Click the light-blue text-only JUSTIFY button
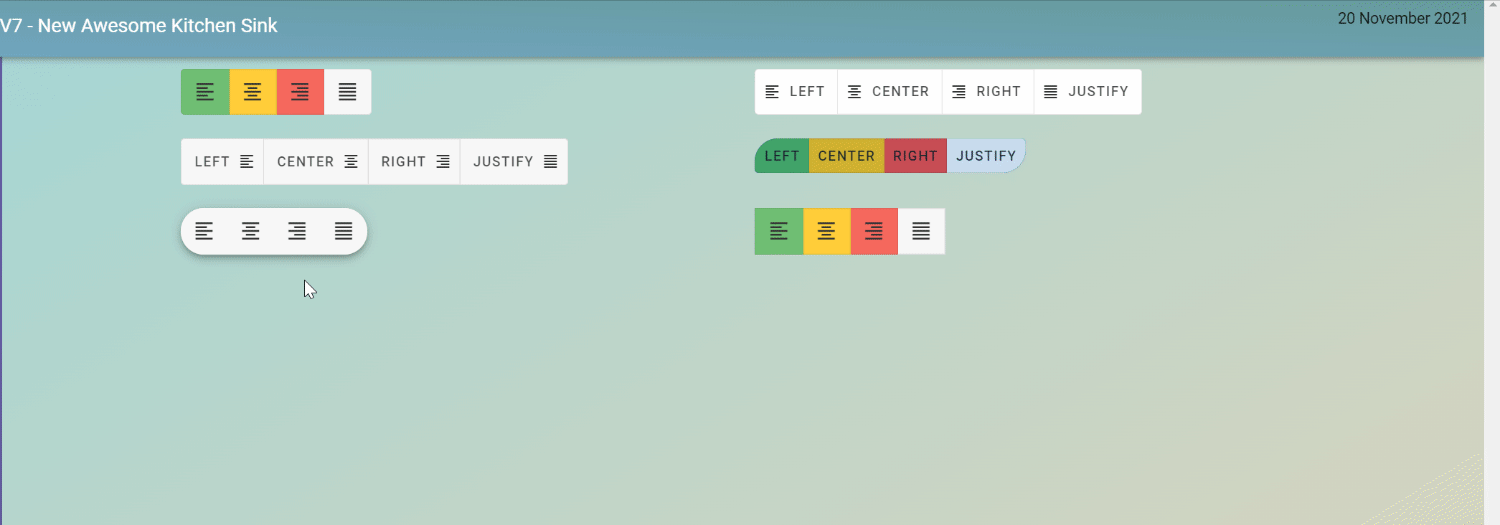 point(986,156)
